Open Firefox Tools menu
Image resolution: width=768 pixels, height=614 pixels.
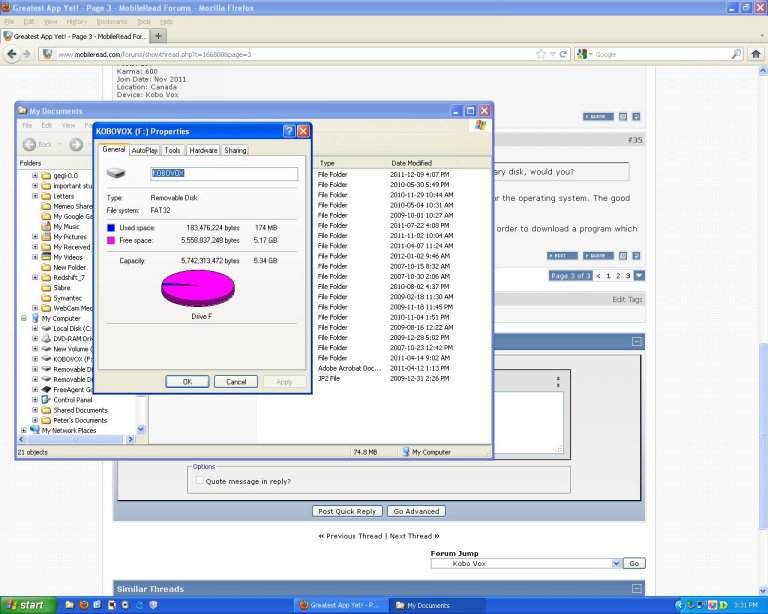click(x=144, y=22)
